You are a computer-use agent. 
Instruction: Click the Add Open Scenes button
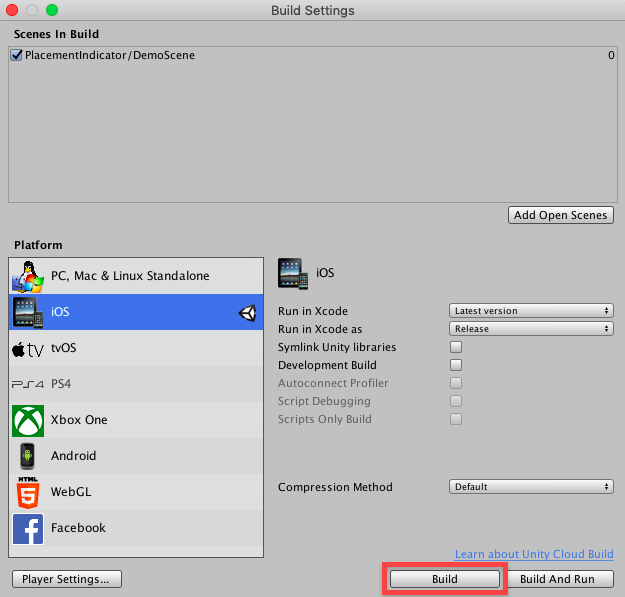tap(560, 215)
